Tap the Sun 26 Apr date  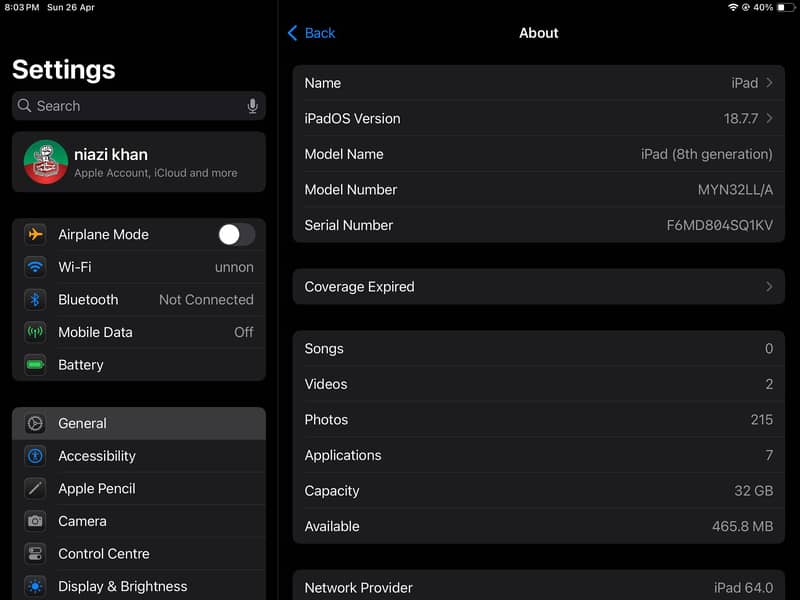(x=71, y=7)
